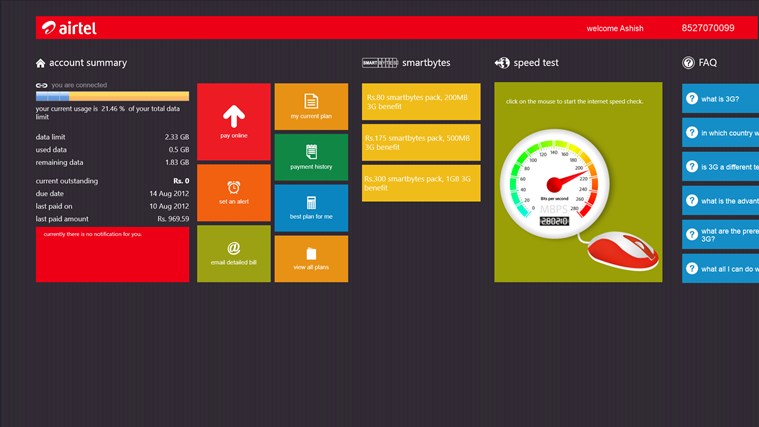Open the 'what all I can do' FAQ
This screenshot has width=759, height=427.
[720, 269]
